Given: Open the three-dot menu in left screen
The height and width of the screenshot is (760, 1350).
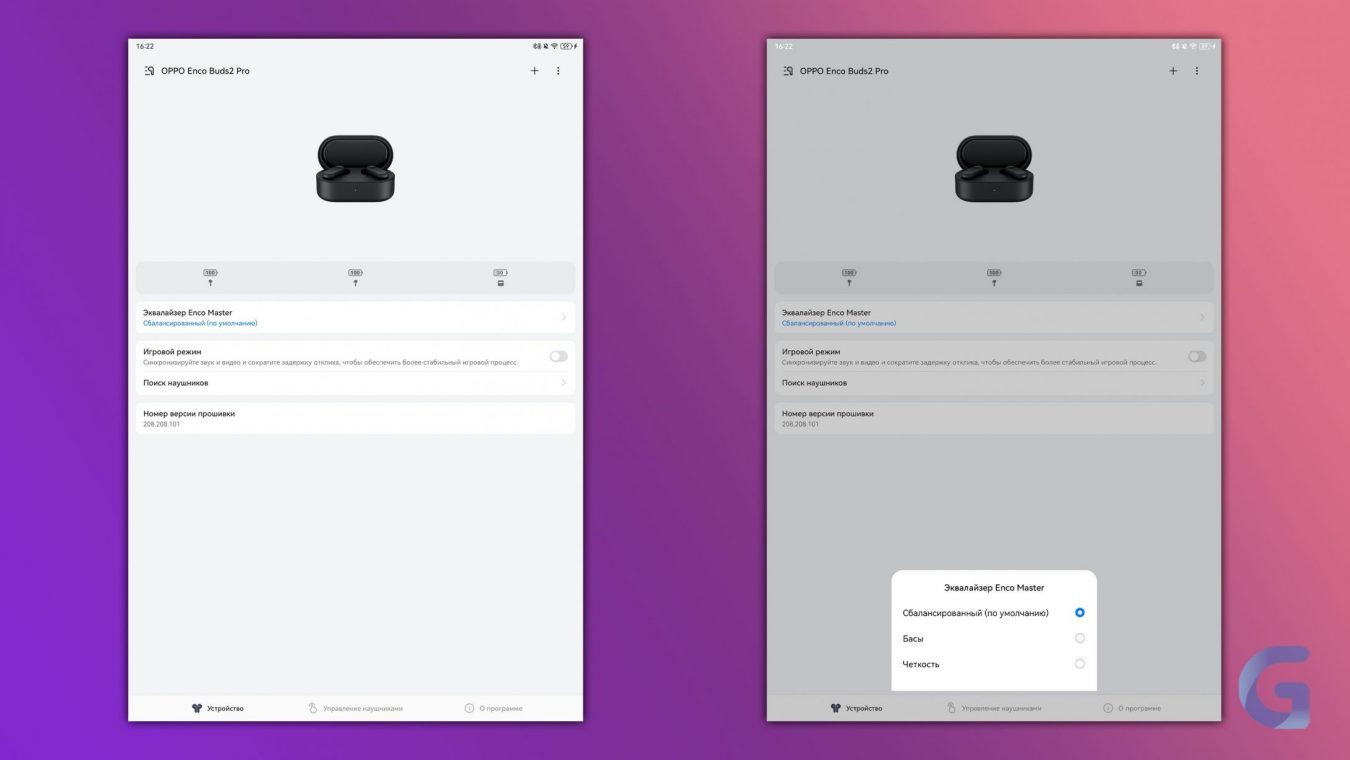Looking at the screenshot, I should [x=558, y=71].
